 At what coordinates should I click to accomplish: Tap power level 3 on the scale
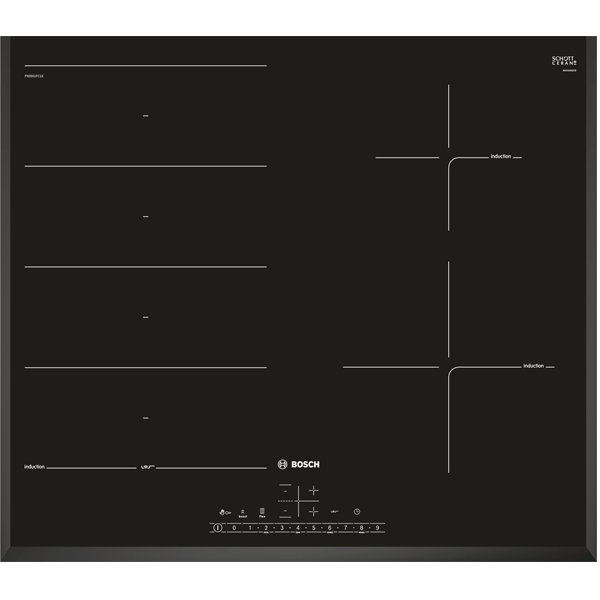click(x=282, y=527)
